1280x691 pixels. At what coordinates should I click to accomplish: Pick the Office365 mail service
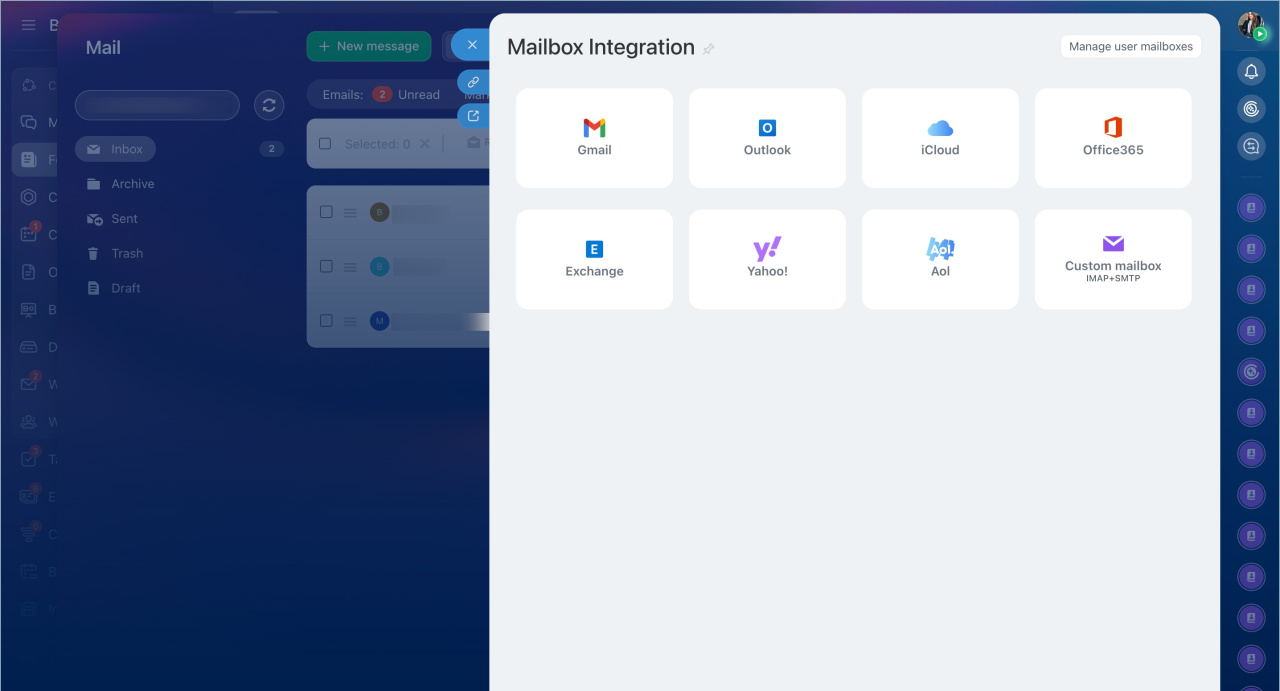pyautogui.click(x=1112, y=138)
